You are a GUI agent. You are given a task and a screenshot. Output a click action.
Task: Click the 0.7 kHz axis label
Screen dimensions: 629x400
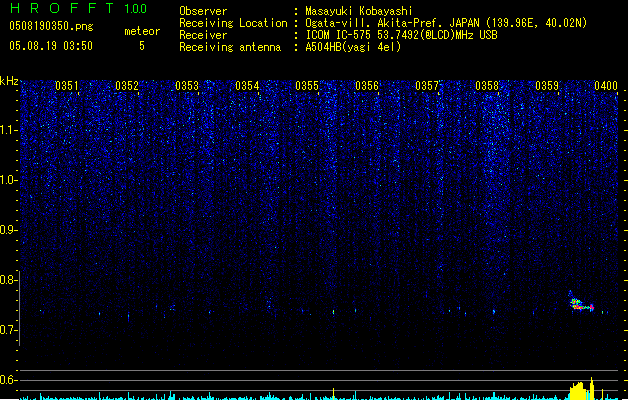click(x=8, y=330)
